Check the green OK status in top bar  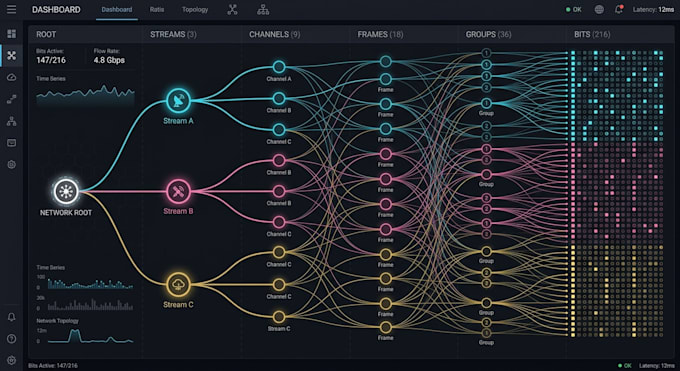[573, 10]
